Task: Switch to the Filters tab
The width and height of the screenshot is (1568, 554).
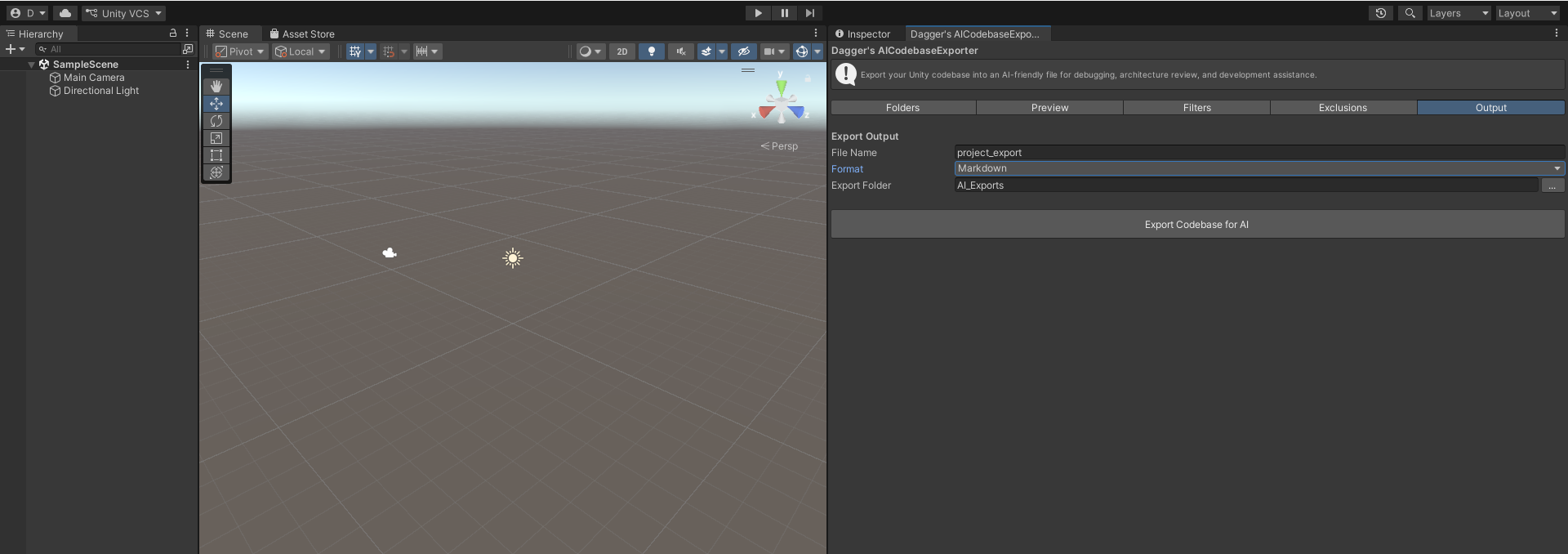Action: pyautogui.click(x=1196, y=108)
